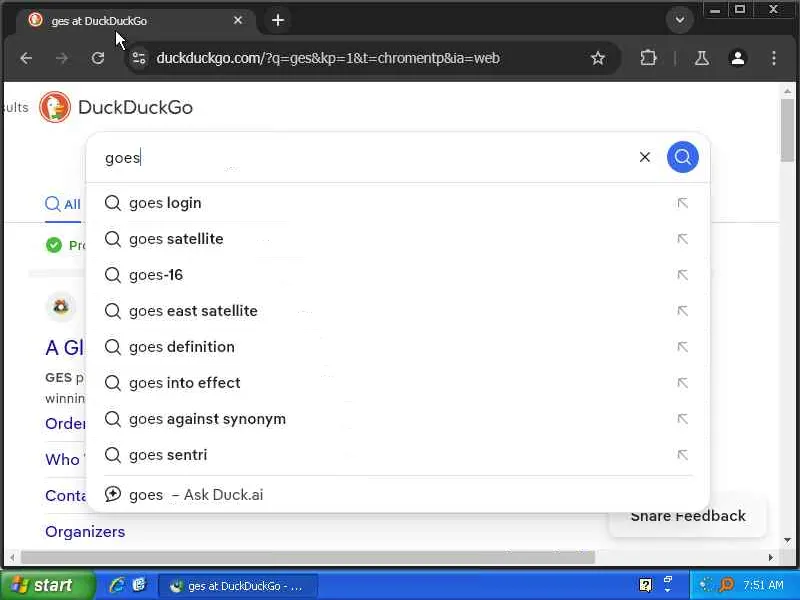Viewport: 800px width, 600px height.
Task: Open a new tab with plus button
Action: pos(278,20)
